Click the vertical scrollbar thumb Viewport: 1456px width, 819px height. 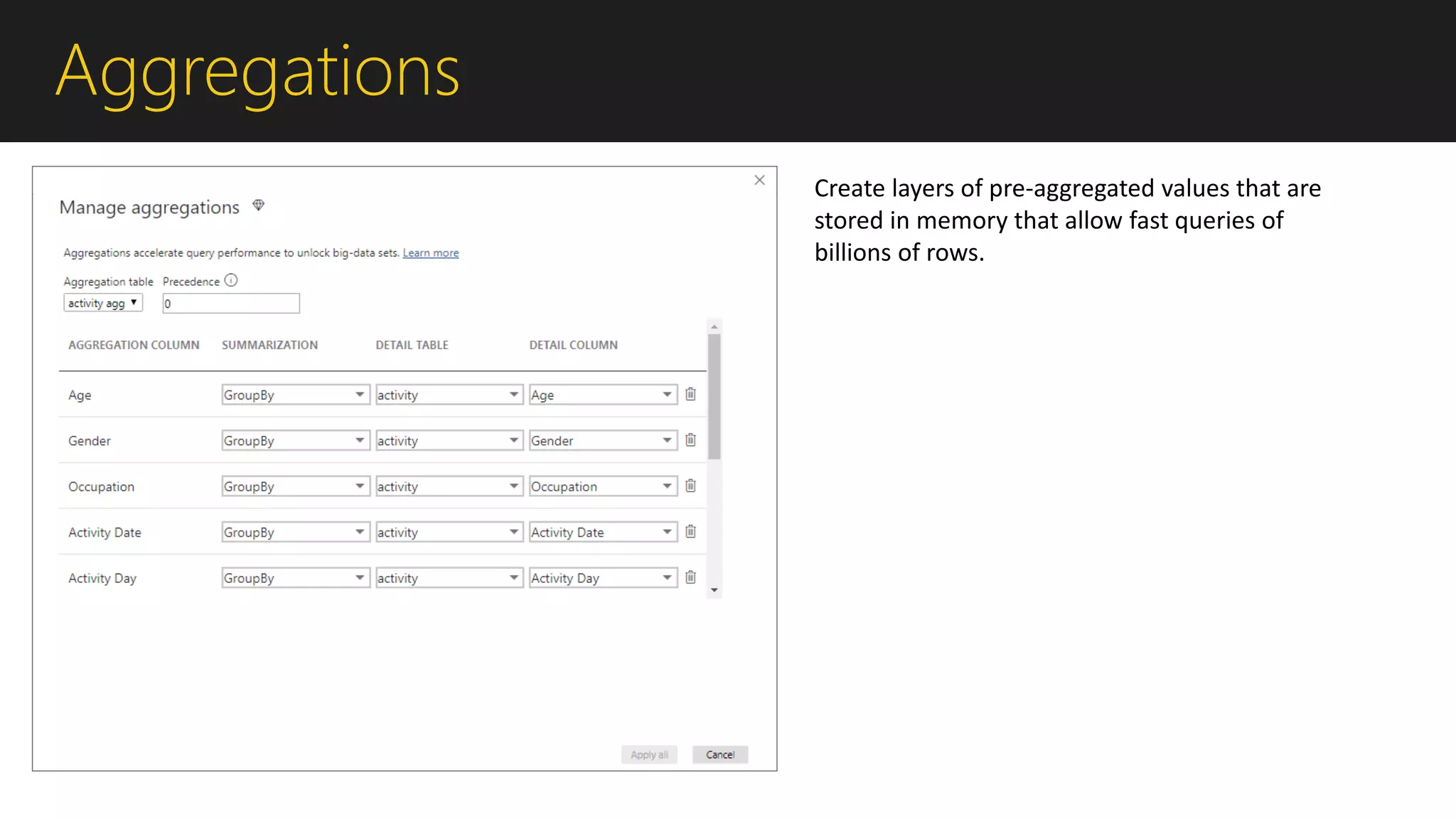point(714,397)
